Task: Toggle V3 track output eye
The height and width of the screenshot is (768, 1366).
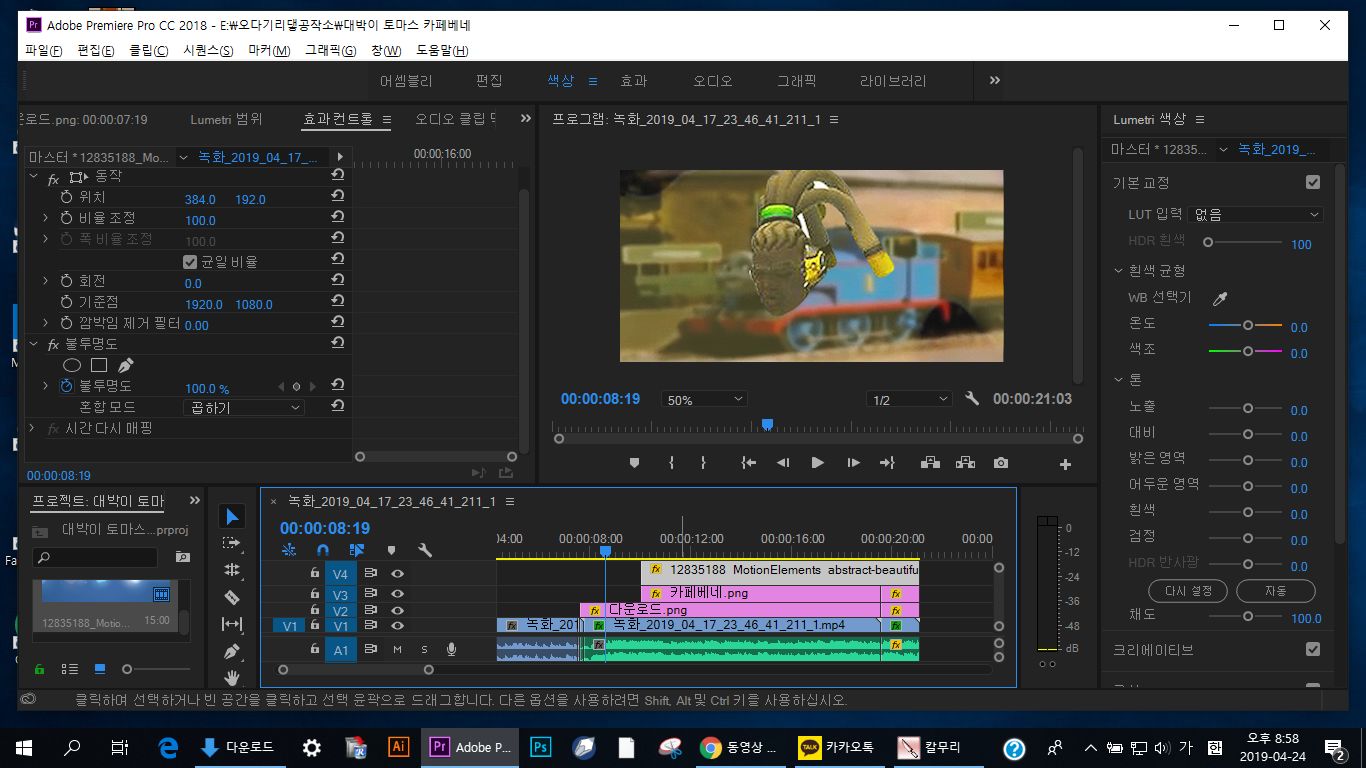Action: (397, 593)
